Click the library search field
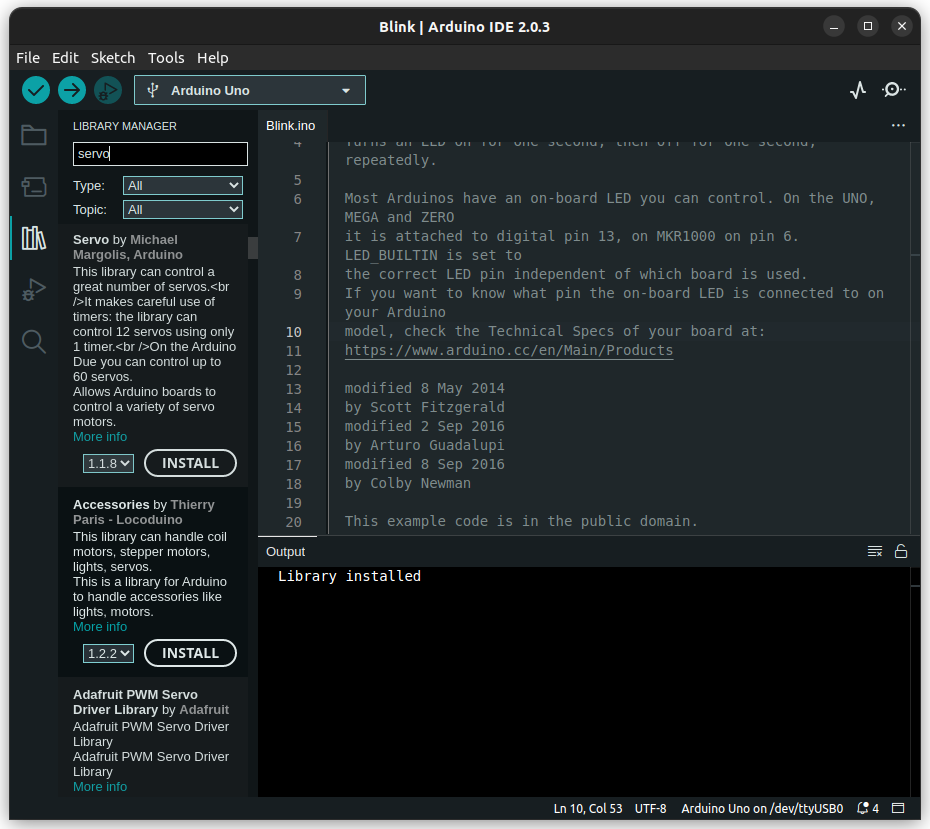This screenshot has height=829, width=930. [160, 154]
